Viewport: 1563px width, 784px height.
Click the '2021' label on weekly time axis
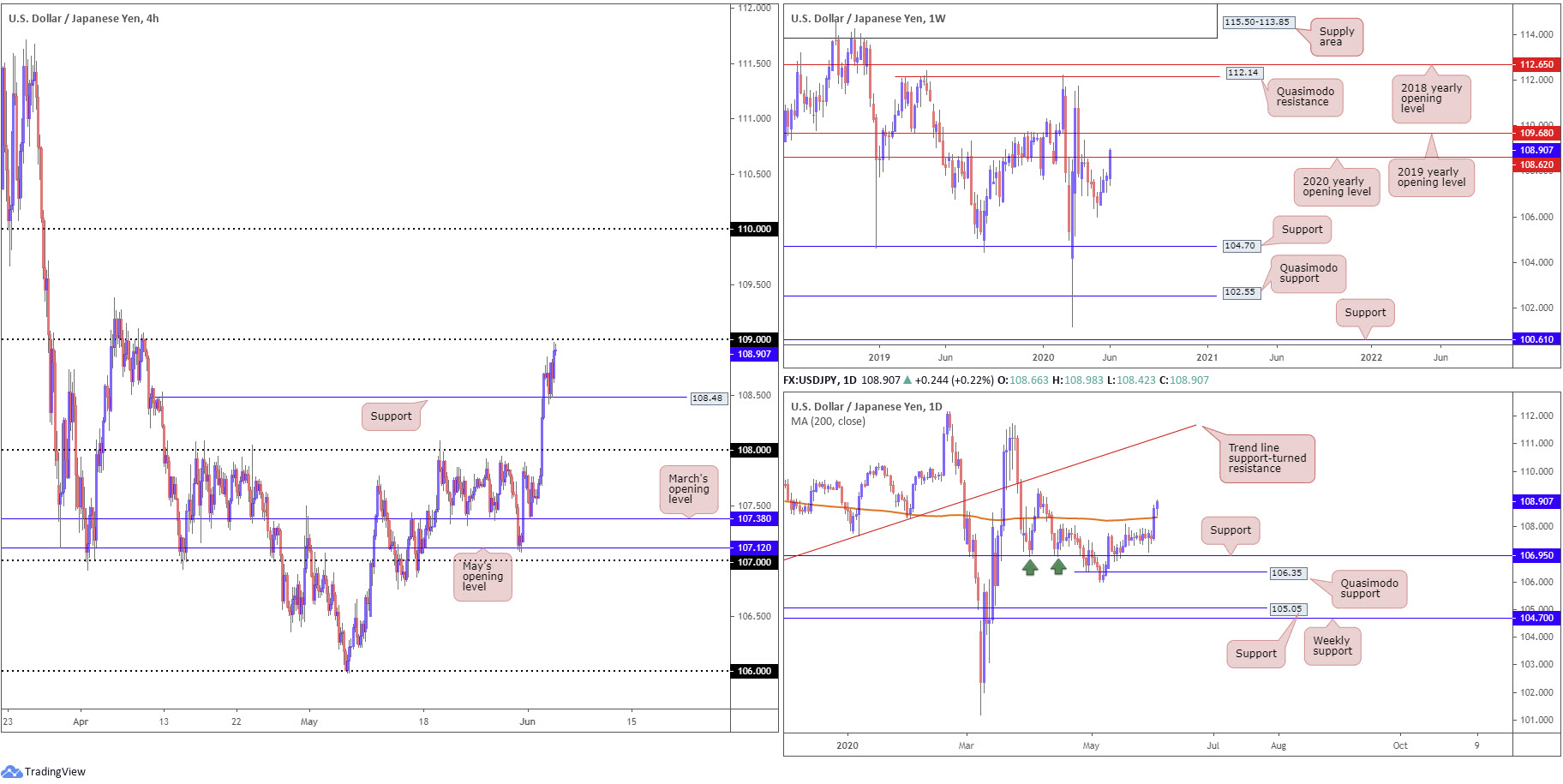(1207, 357)
